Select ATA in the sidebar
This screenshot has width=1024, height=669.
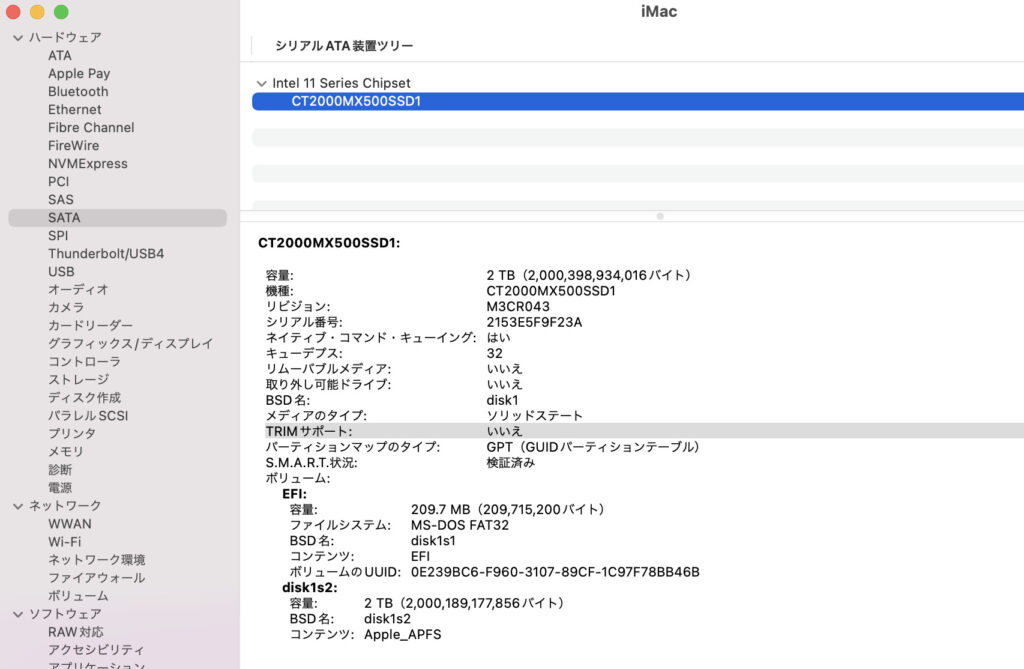(60, 56)
